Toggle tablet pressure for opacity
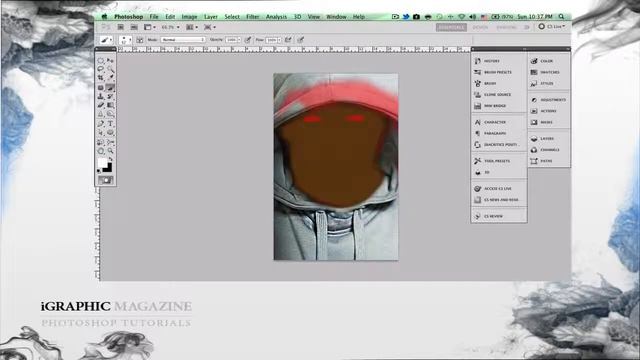This screenshot has height=360, width=640. [247, 40]
